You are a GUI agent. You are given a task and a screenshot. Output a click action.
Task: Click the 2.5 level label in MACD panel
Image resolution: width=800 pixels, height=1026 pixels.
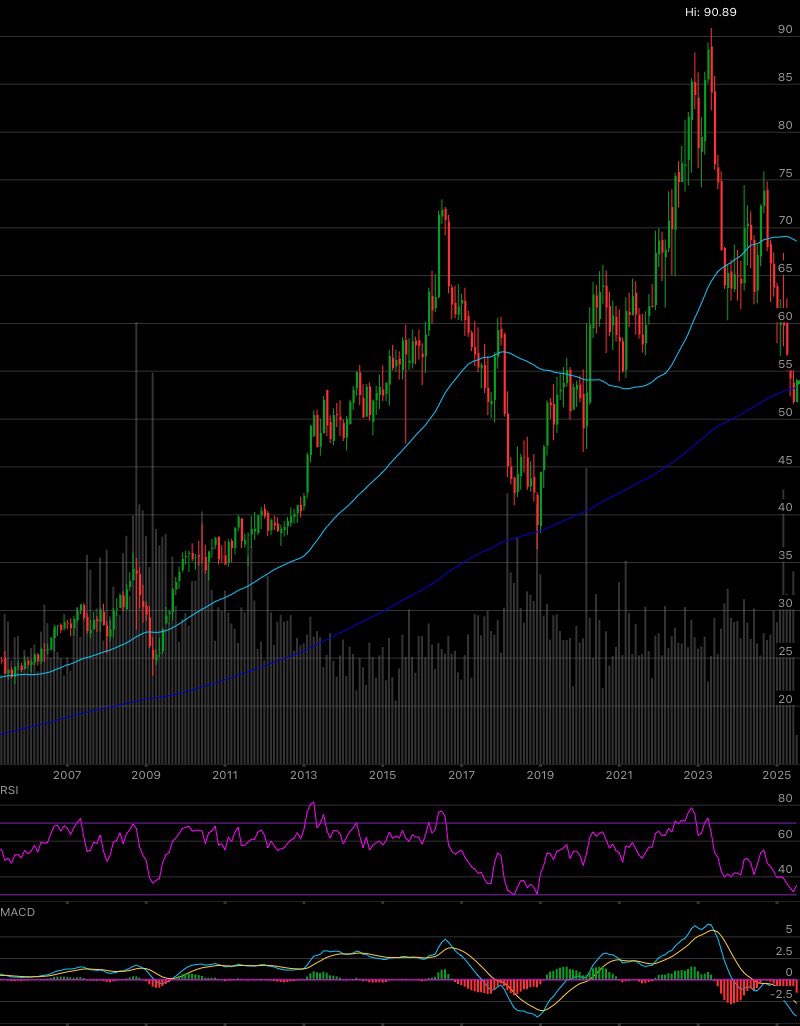coord(783,951)
